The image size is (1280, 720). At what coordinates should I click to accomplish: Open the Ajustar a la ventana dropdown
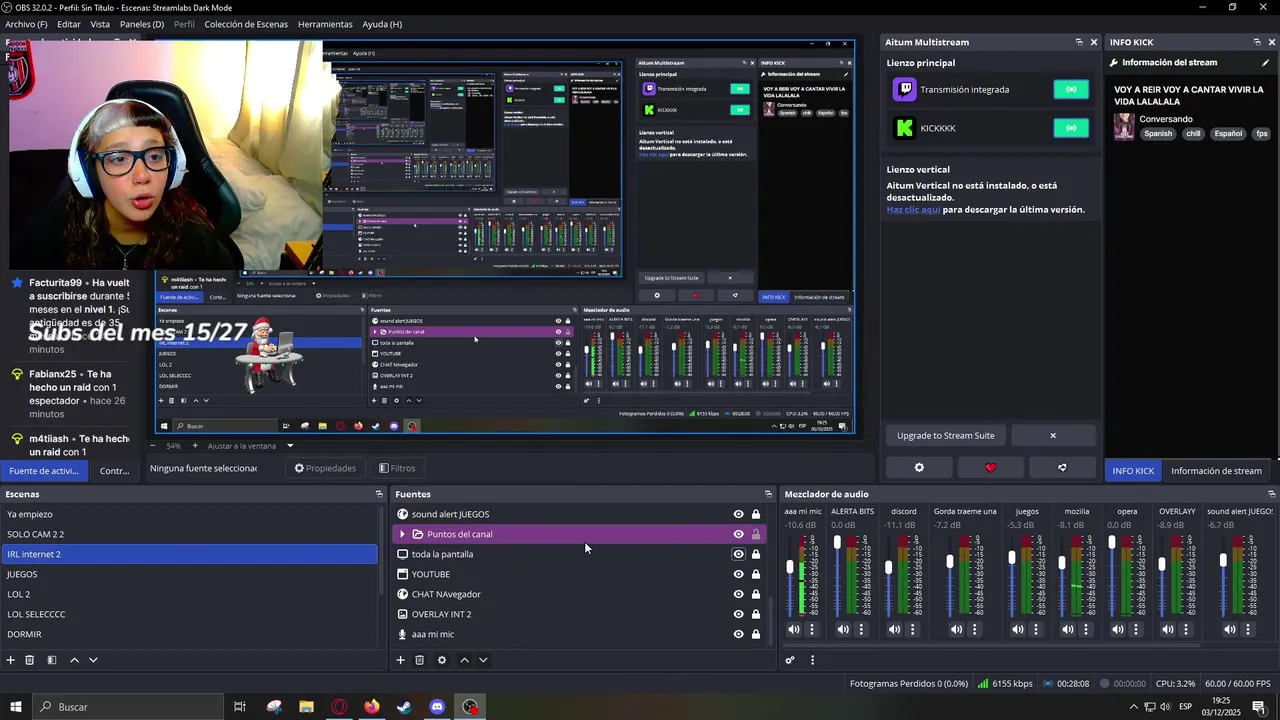pos(251,446)
